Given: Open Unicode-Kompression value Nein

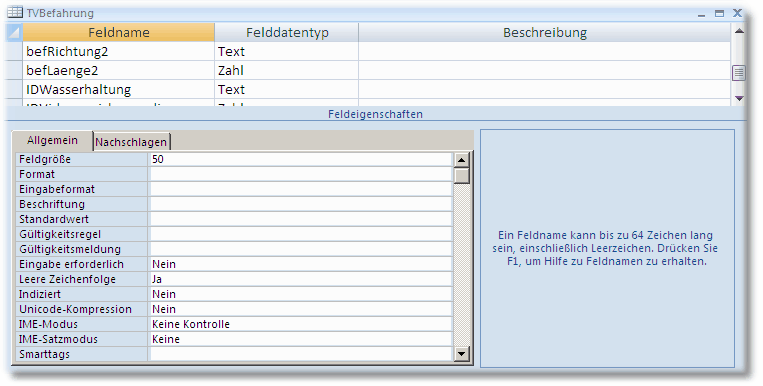Looking at the screenshot, I should (301, 309).
